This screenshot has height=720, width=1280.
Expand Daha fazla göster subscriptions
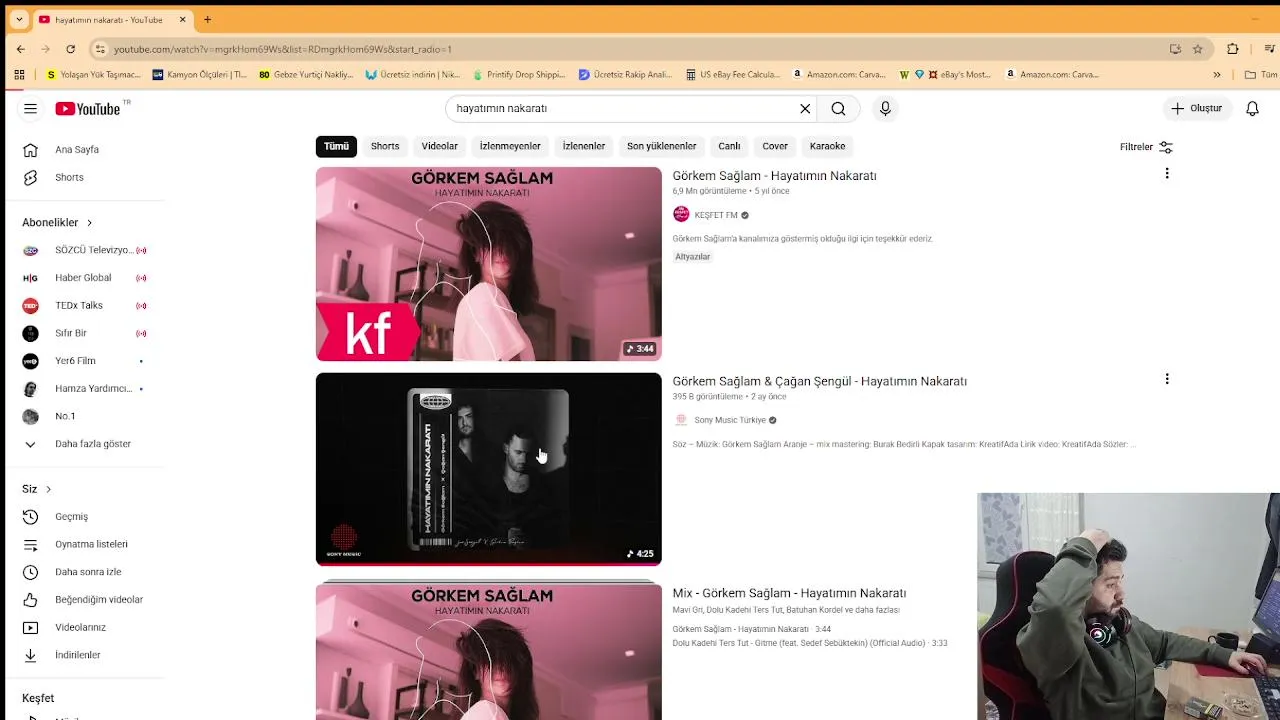[x=85, y=444]
